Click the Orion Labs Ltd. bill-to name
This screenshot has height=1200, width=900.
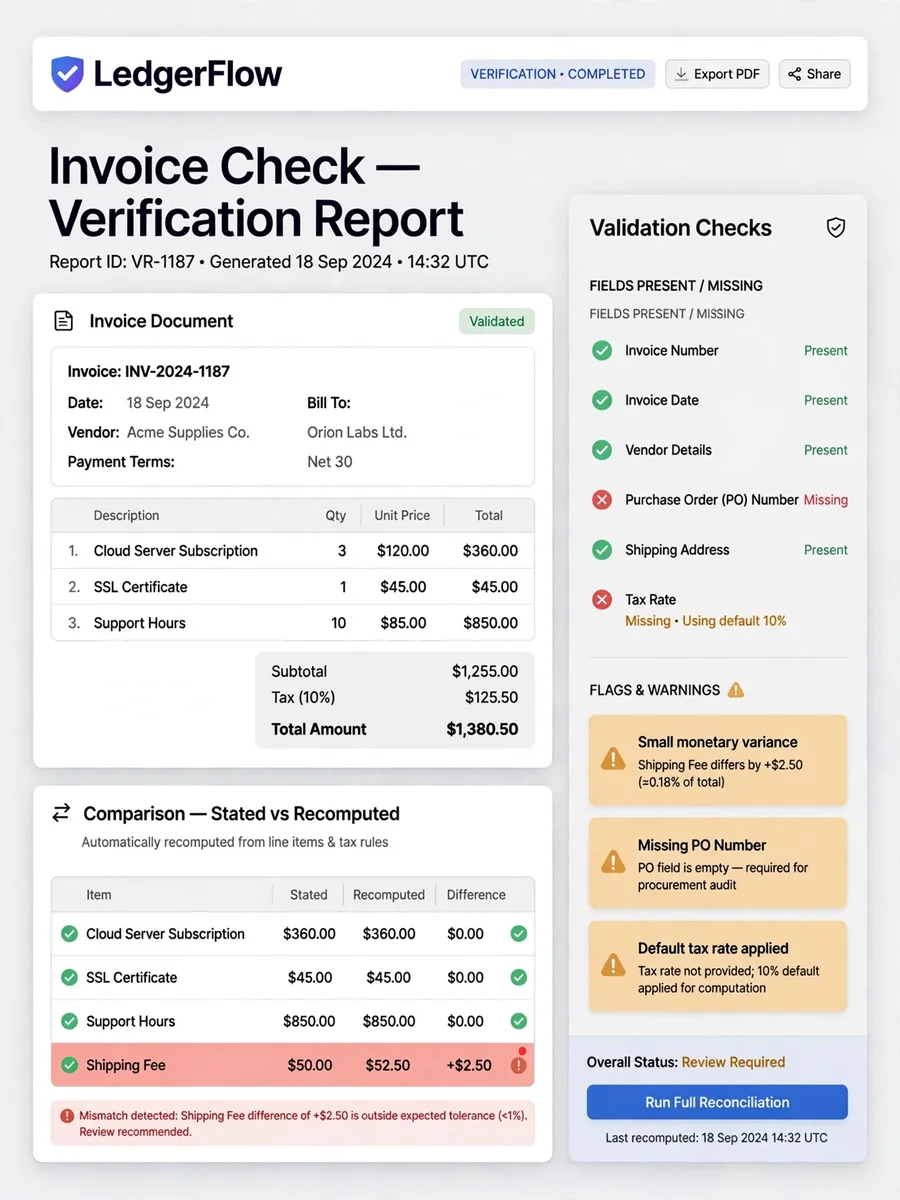click(x=357, y=433)
